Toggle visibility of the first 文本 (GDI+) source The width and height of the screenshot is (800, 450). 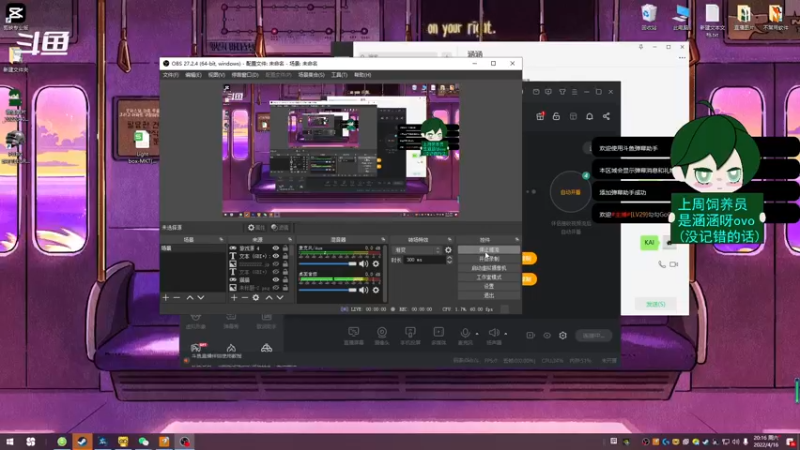click(276, 256)
